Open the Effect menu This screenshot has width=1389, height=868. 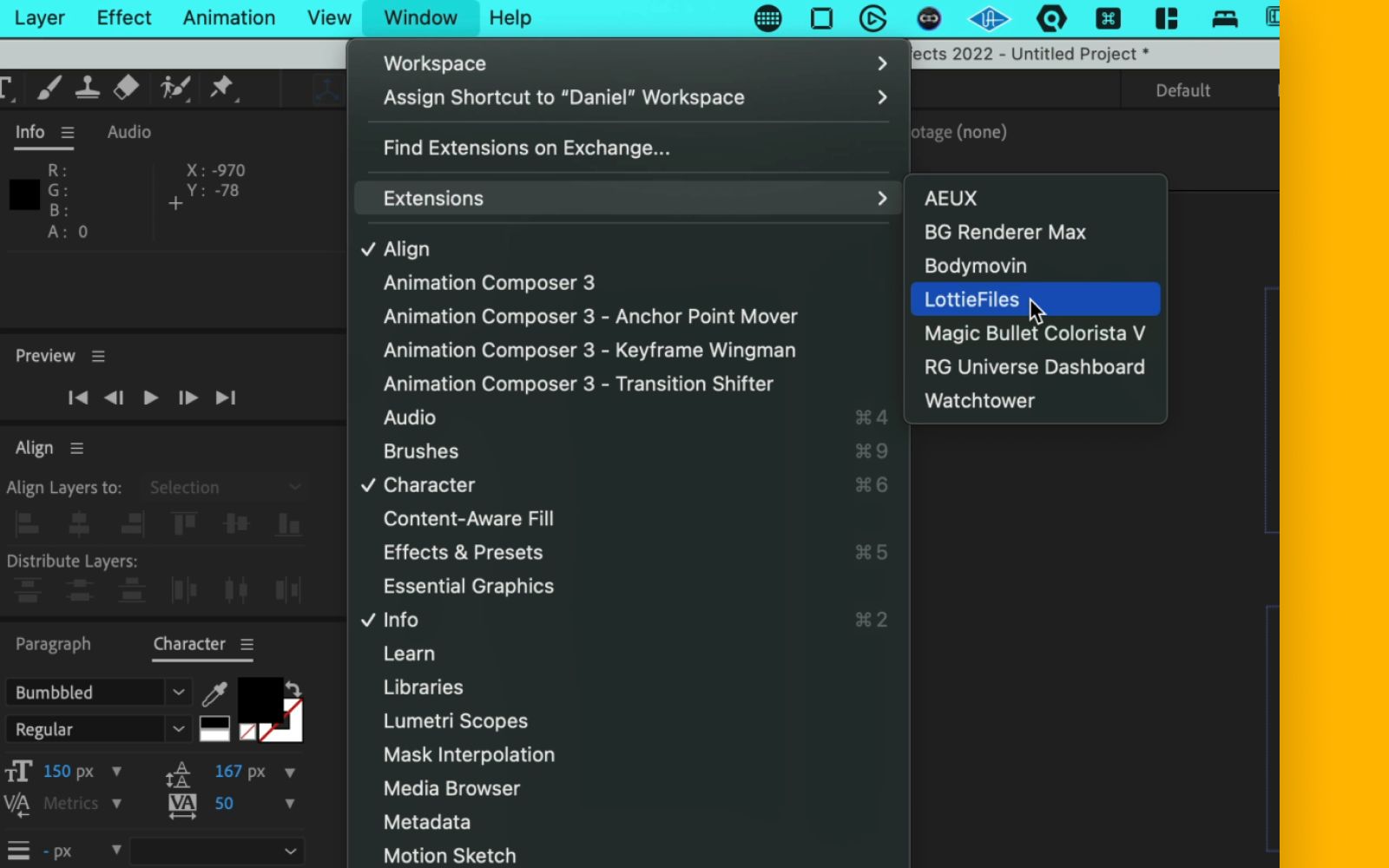pos(124,18)
